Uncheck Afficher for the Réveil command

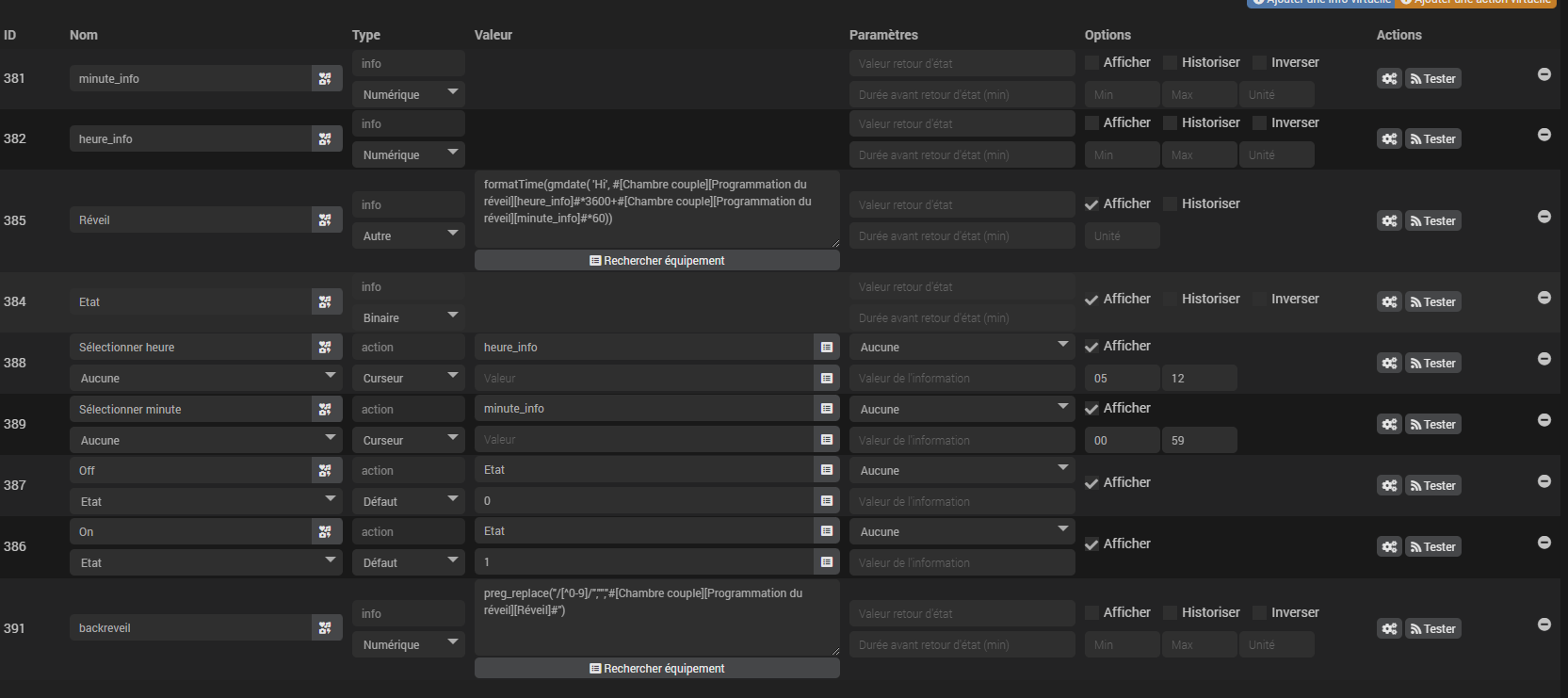click(x=1091, y=204)
